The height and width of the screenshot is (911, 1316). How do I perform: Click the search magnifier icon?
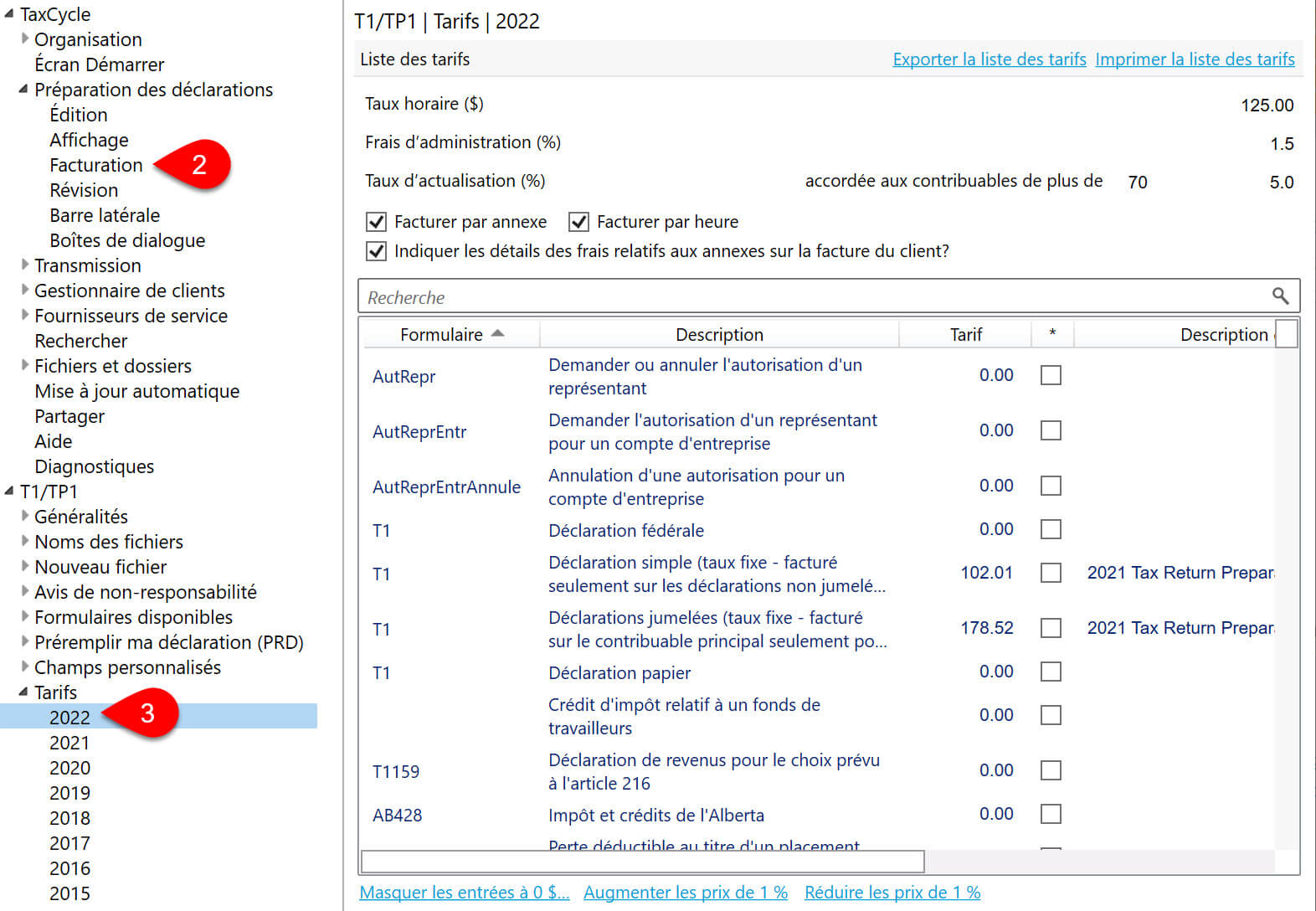[1280, 296]
